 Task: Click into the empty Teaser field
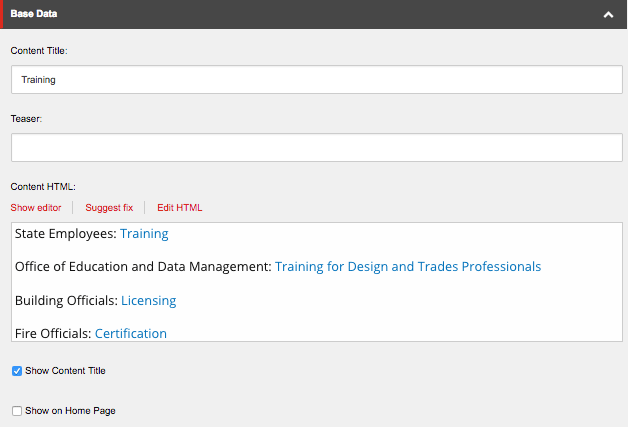coord(316,148)
